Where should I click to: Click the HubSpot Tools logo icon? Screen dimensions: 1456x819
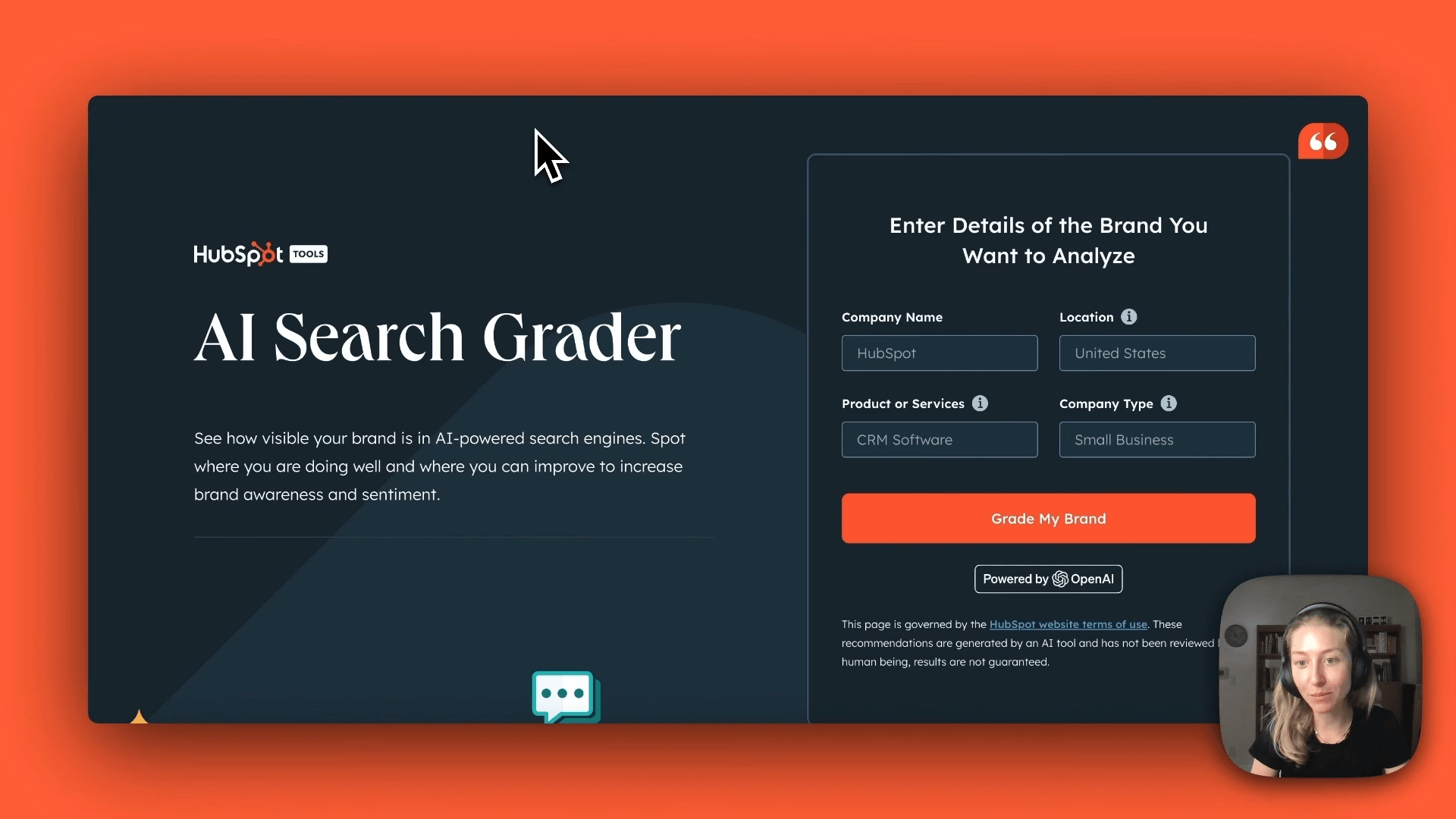(261, 253)
